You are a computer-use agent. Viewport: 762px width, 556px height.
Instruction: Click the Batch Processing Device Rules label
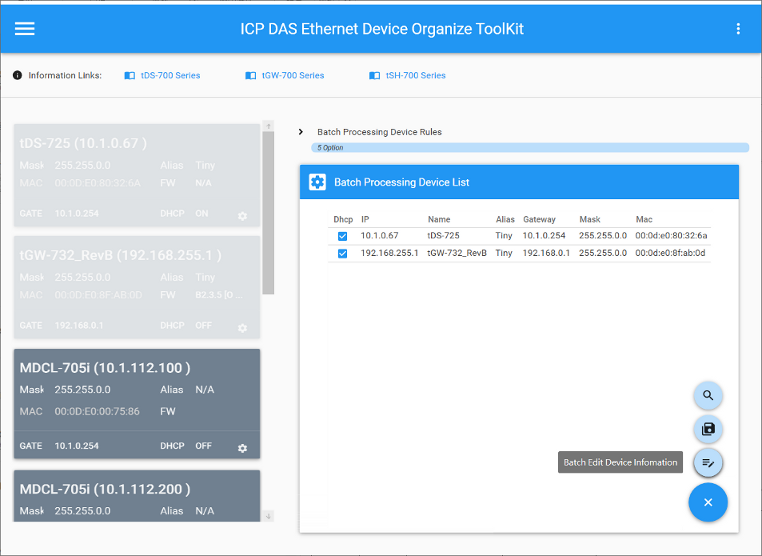click(380, 132)
